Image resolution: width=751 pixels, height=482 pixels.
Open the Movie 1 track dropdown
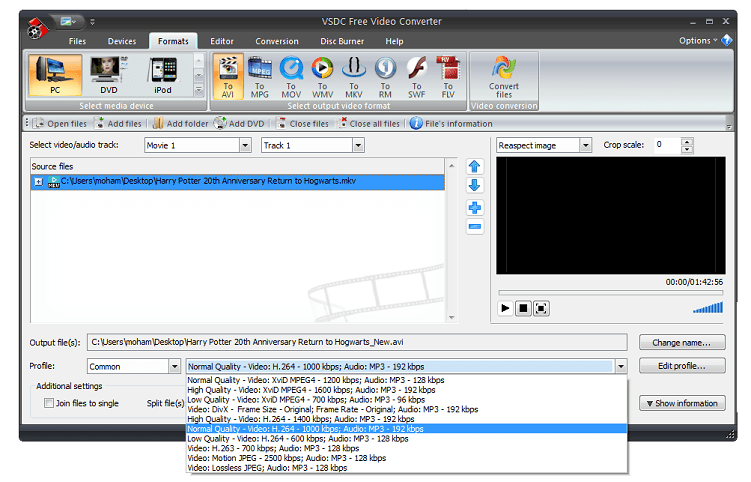245,145
